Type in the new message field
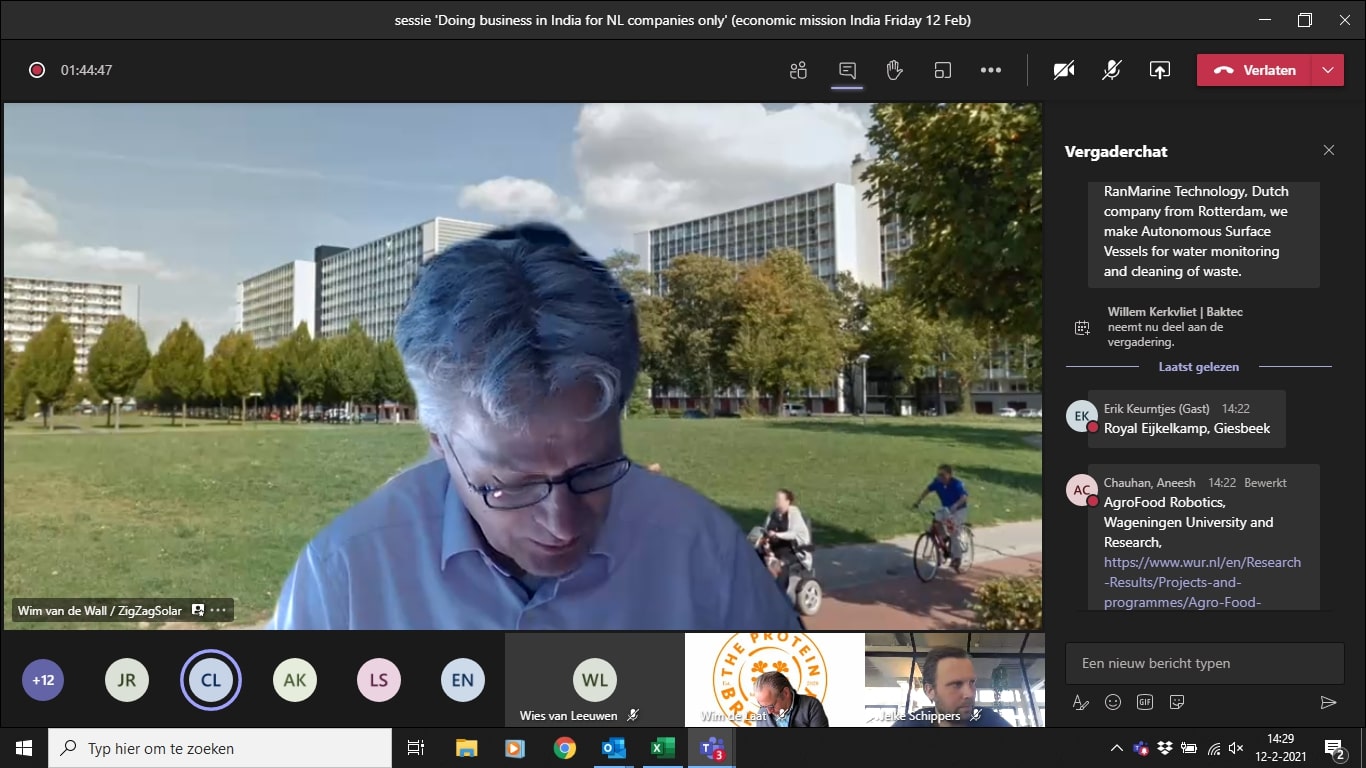This screenshot has height=768, width=1366. (x=1204, y=663)
